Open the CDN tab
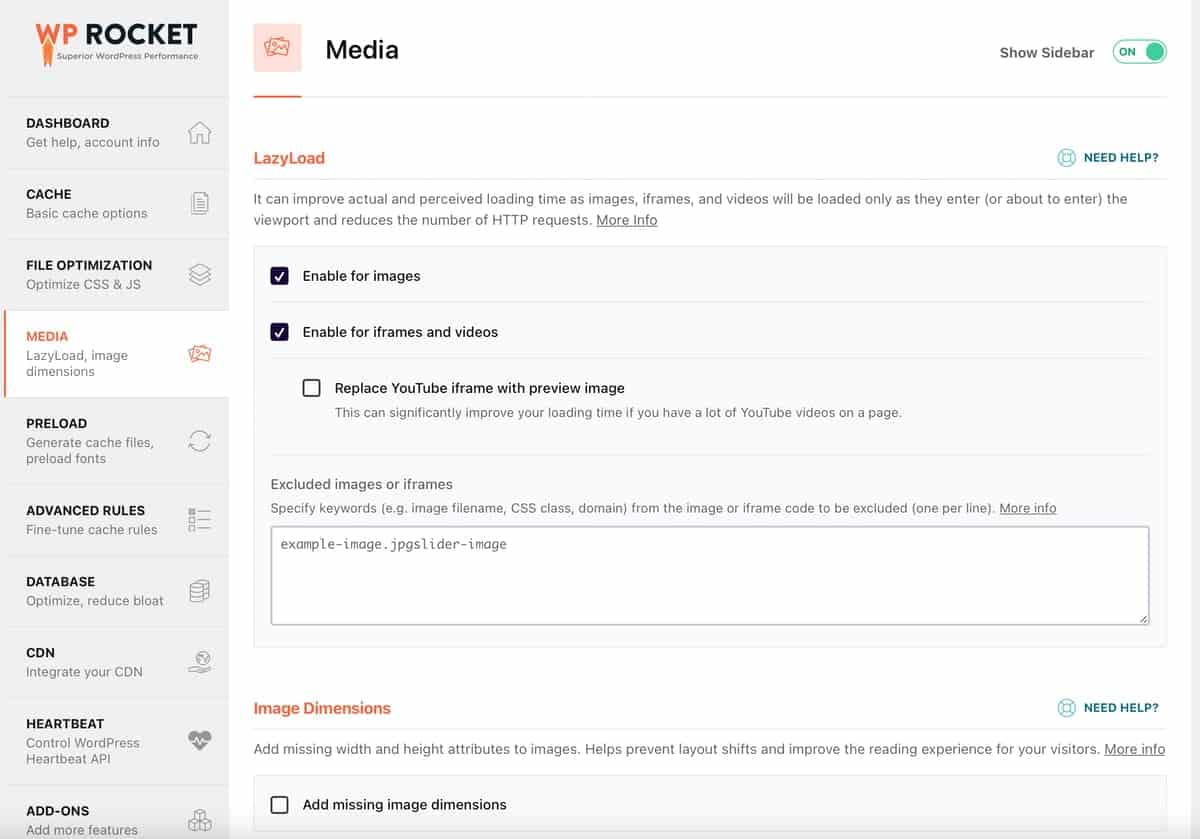This screenshot has height=839, width=1200. [116, 661]
